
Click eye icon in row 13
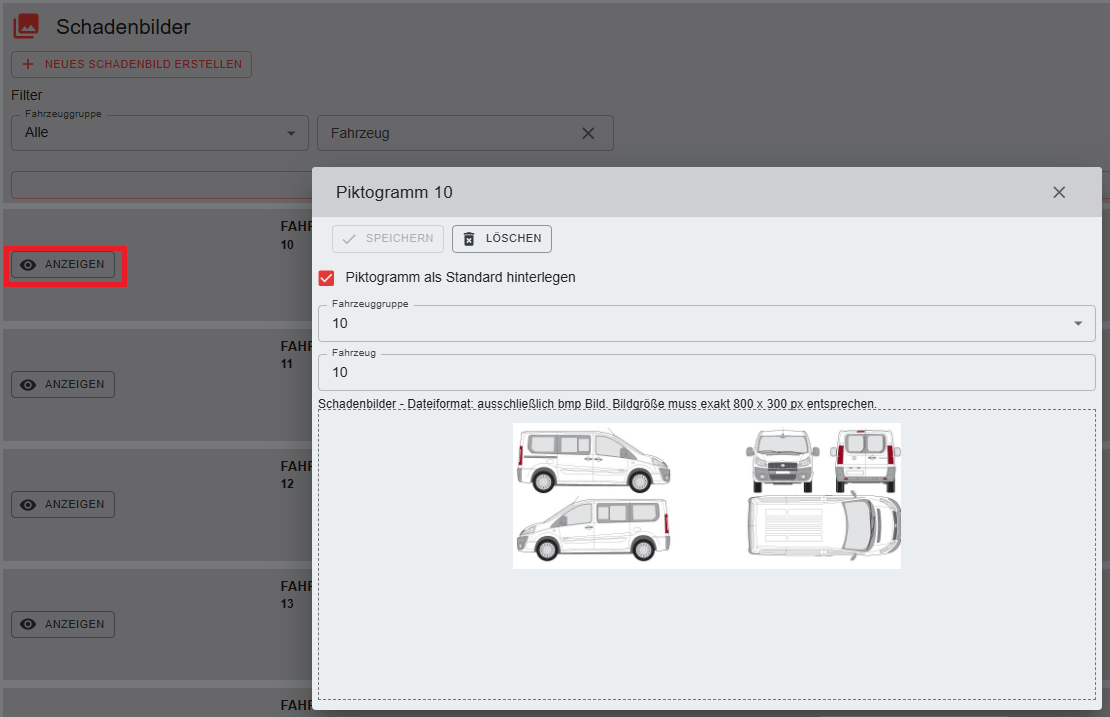pos(29,625)
